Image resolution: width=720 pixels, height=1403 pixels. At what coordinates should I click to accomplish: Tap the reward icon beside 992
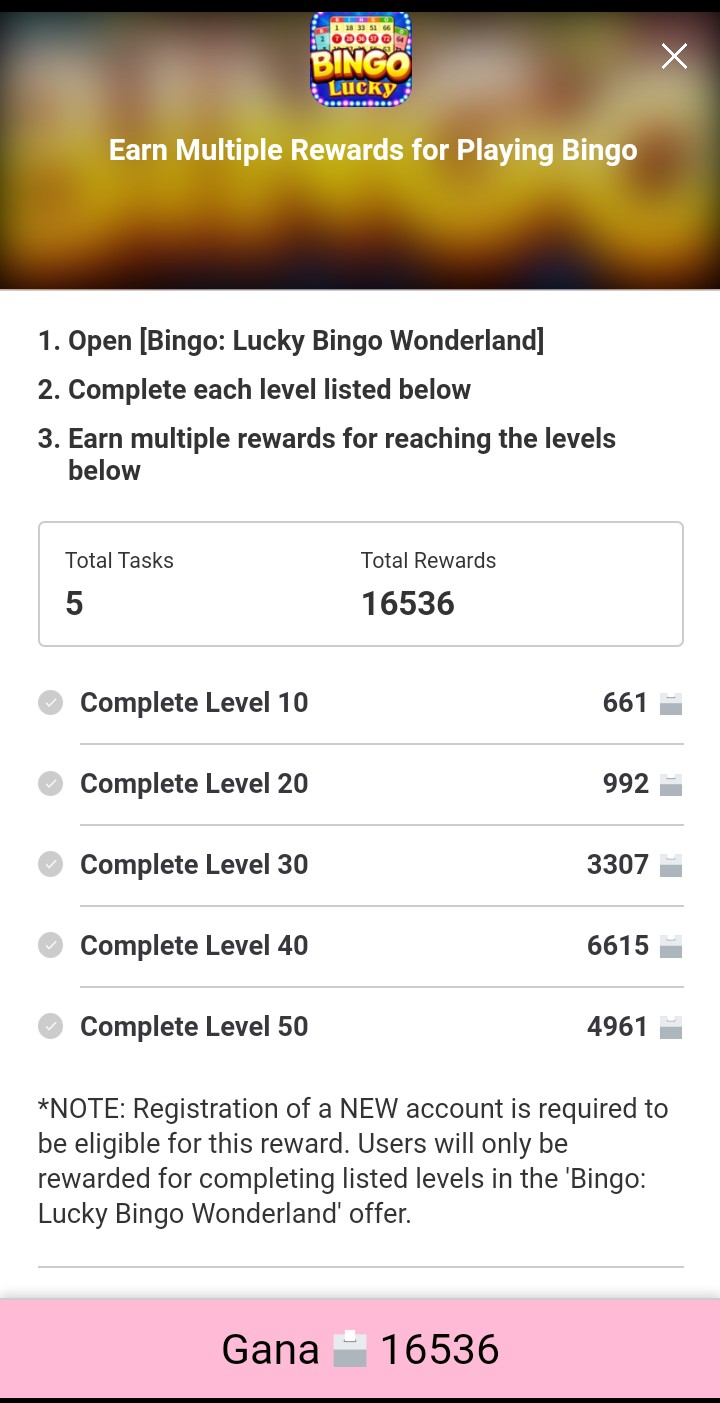(x=671, y=785)
